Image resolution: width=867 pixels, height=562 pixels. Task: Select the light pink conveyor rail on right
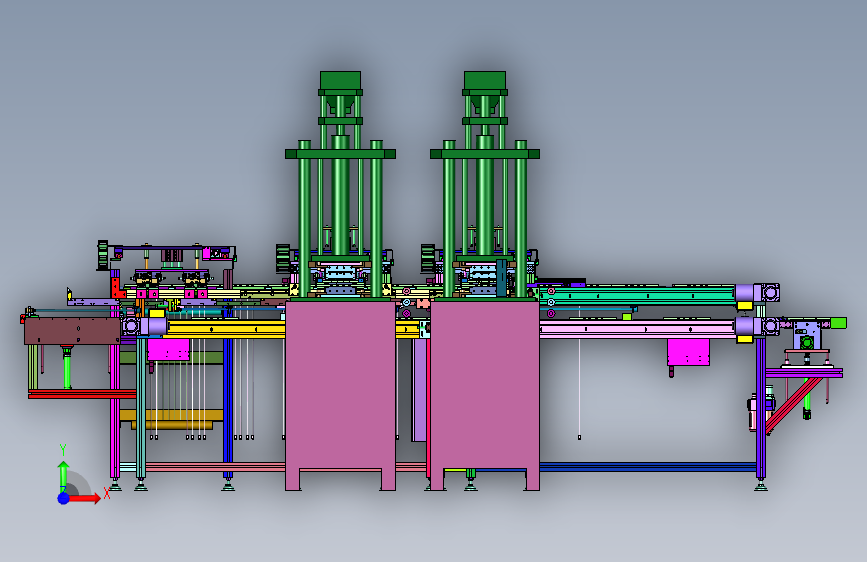point(638,330)
